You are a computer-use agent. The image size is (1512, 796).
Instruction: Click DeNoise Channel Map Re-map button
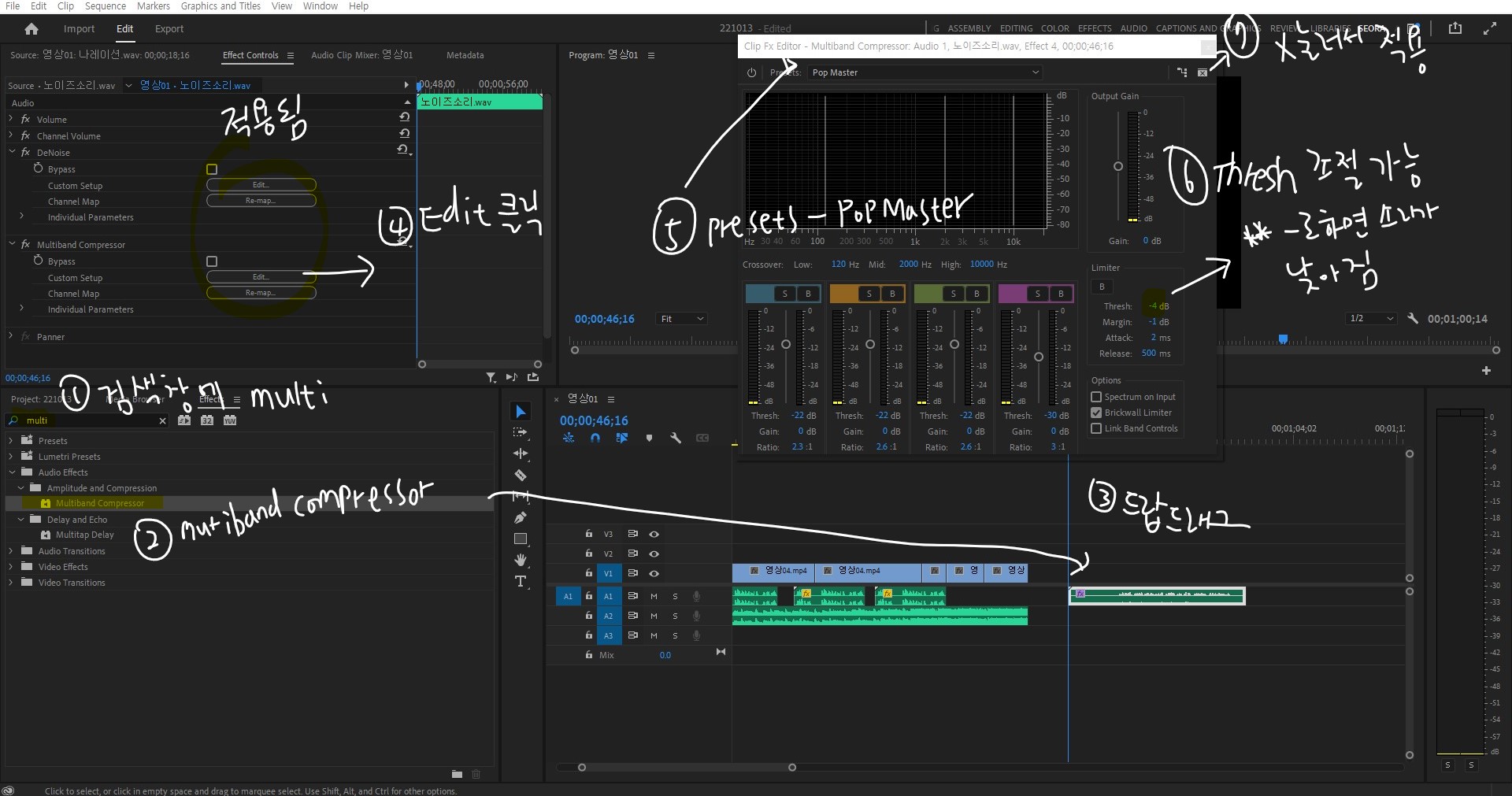[x=261, y=201]
